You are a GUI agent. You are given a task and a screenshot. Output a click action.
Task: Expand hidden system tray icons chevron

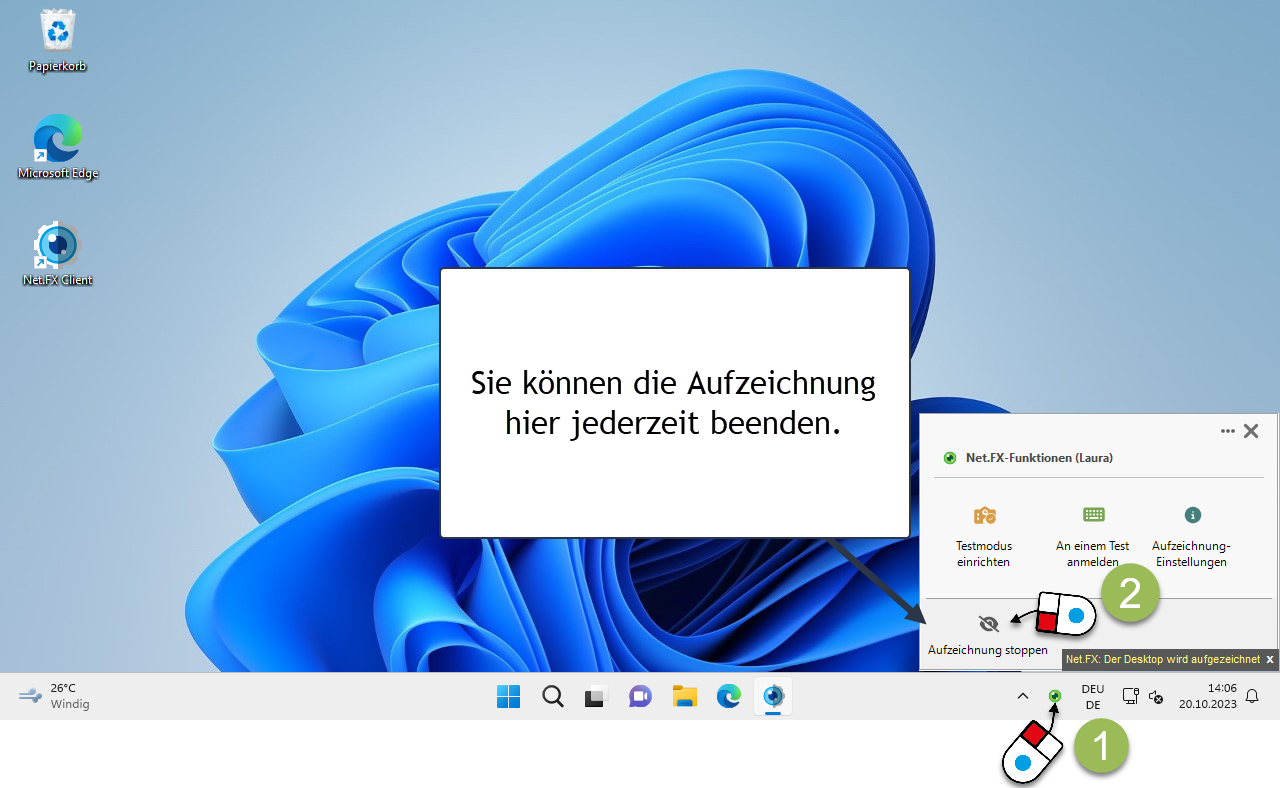[x=1022, y=696]
